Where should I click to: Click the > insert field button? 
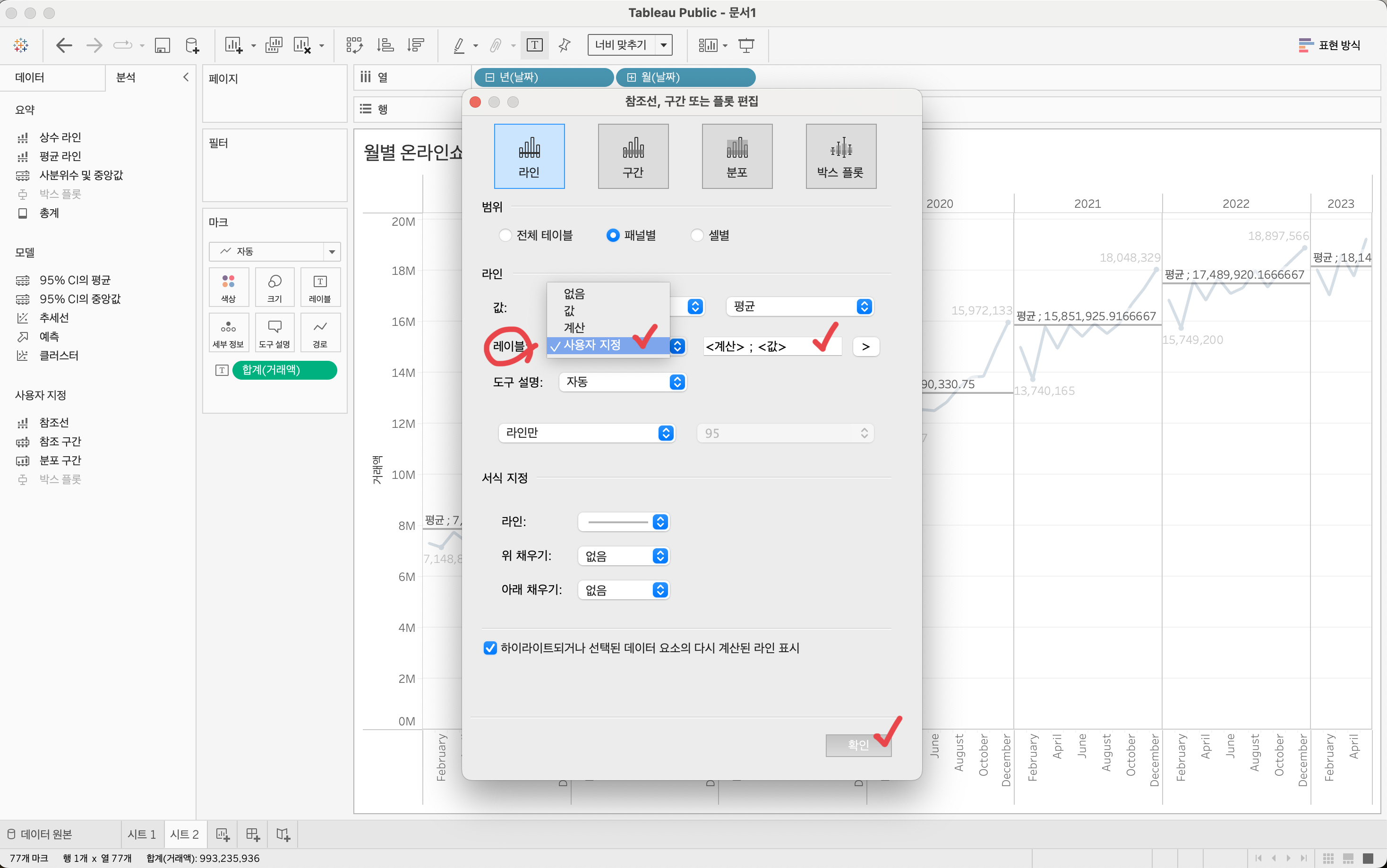click(x=866, y=346)
